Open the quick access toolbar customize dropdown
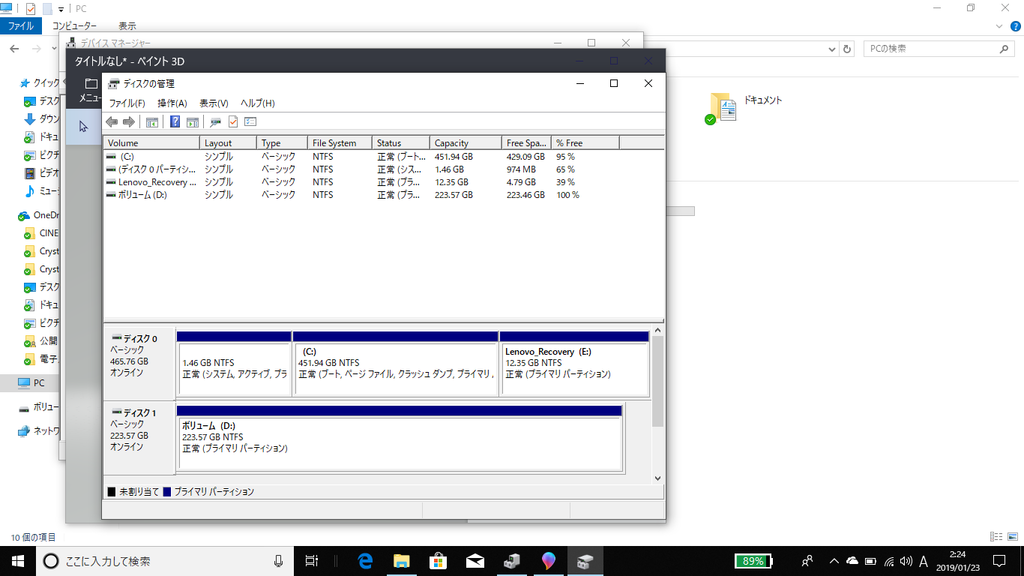Viewport: 1024px width, 576px height. click(61, 9)
